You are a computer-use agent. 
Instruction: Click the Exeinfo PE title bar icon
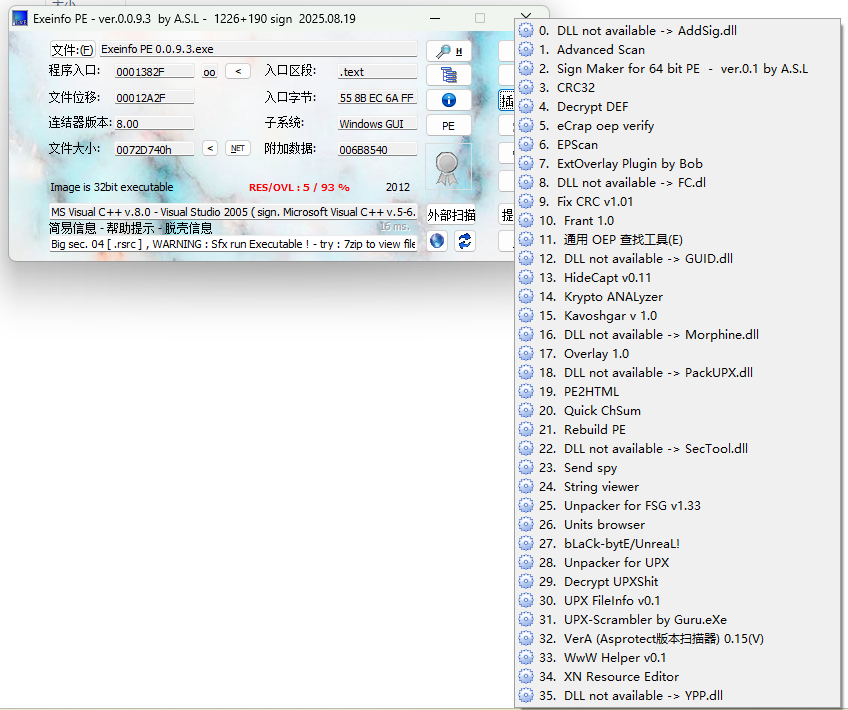tap(20, 19)
